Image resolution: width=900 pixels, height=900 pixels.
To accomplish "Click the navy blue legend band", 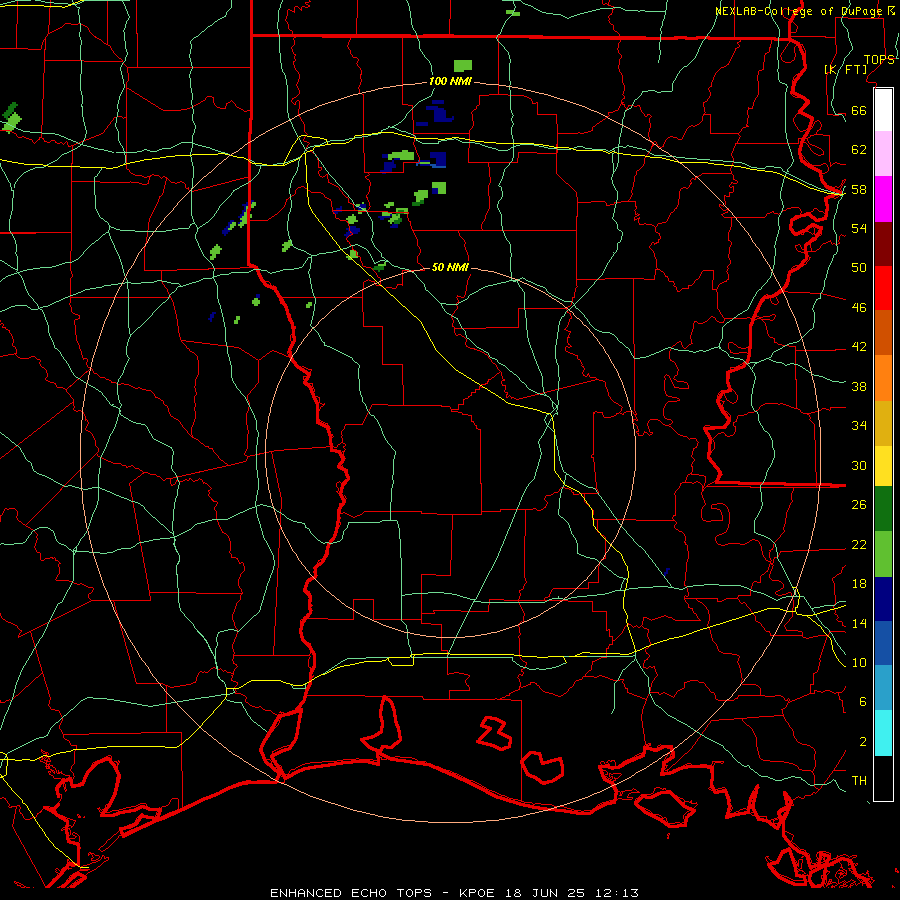I will (883, 599).
